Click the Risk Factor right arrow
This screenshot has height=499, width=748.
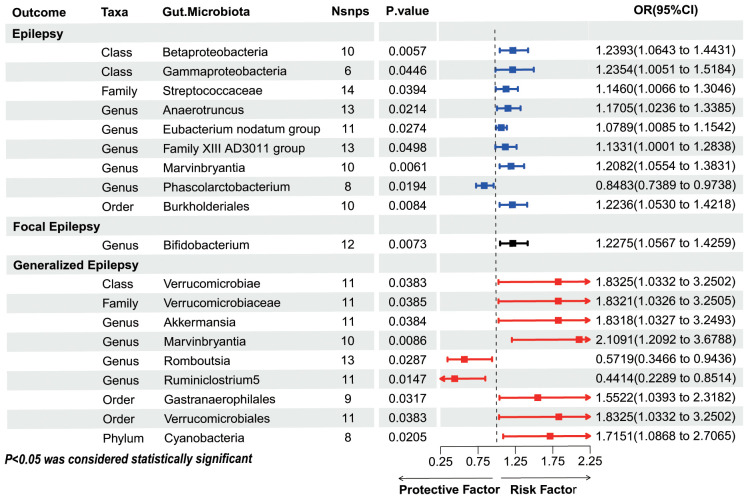coord(546,478)
